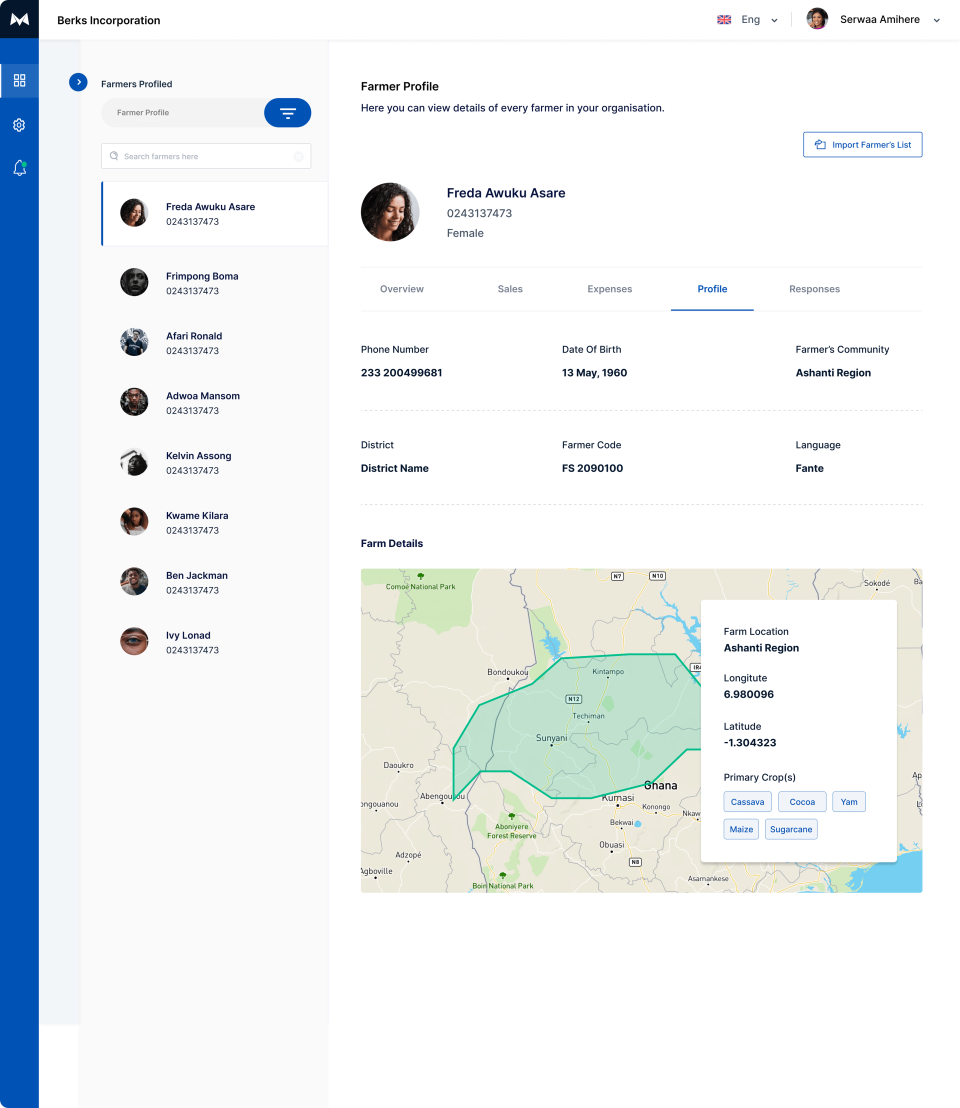This screenshot has width=960, height=1108.
Task: Select the settings gear in sidebar
Action: pyautogui.click(x=19, y=124)
